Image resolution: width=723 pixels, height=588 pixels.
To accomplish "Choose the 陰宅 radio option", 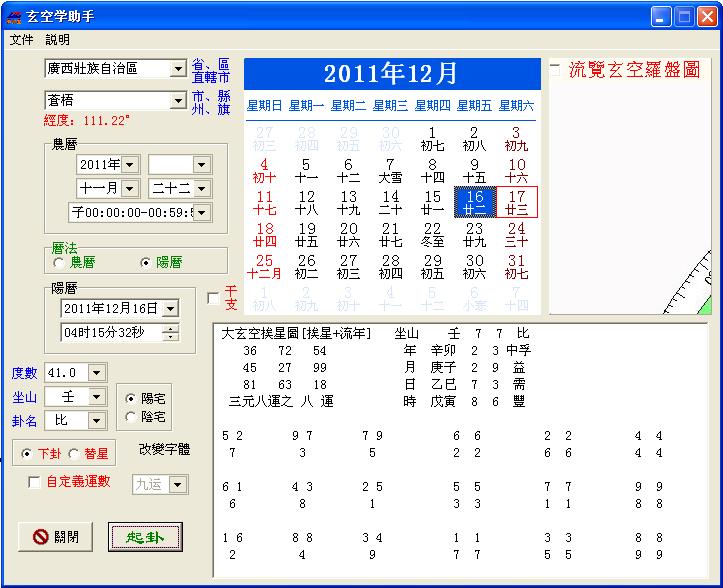I will (x=131, y=416).
